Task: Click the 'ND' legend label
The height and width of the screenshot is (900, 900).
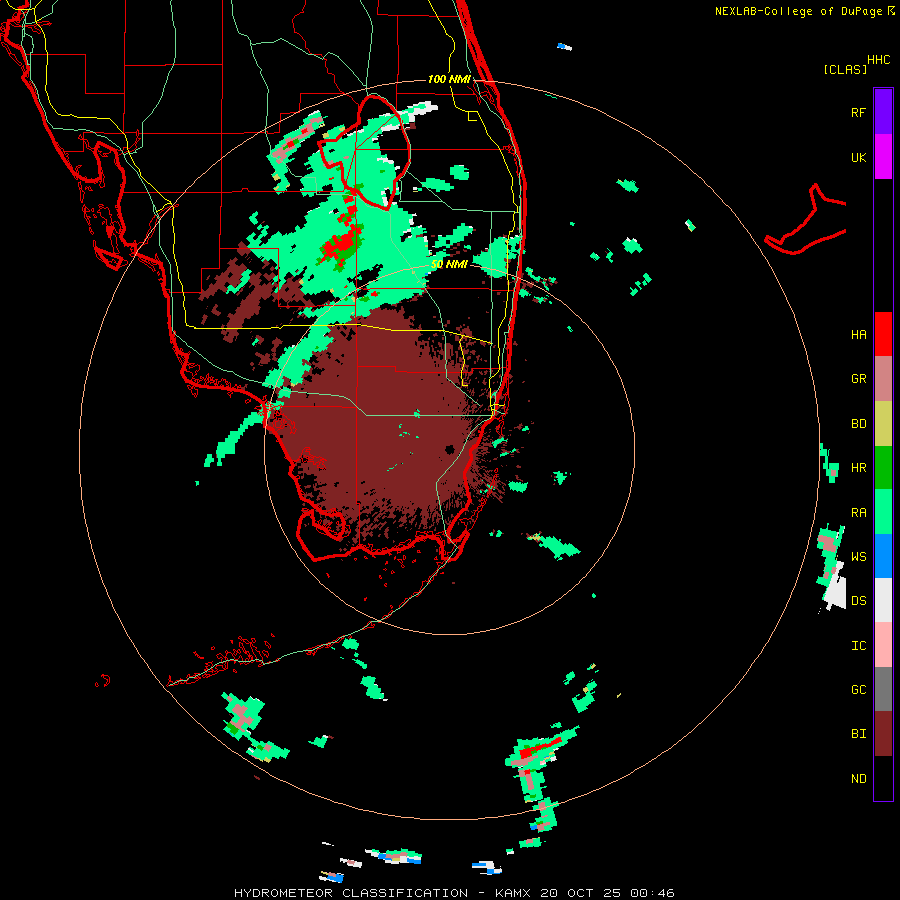Action: 858,779
